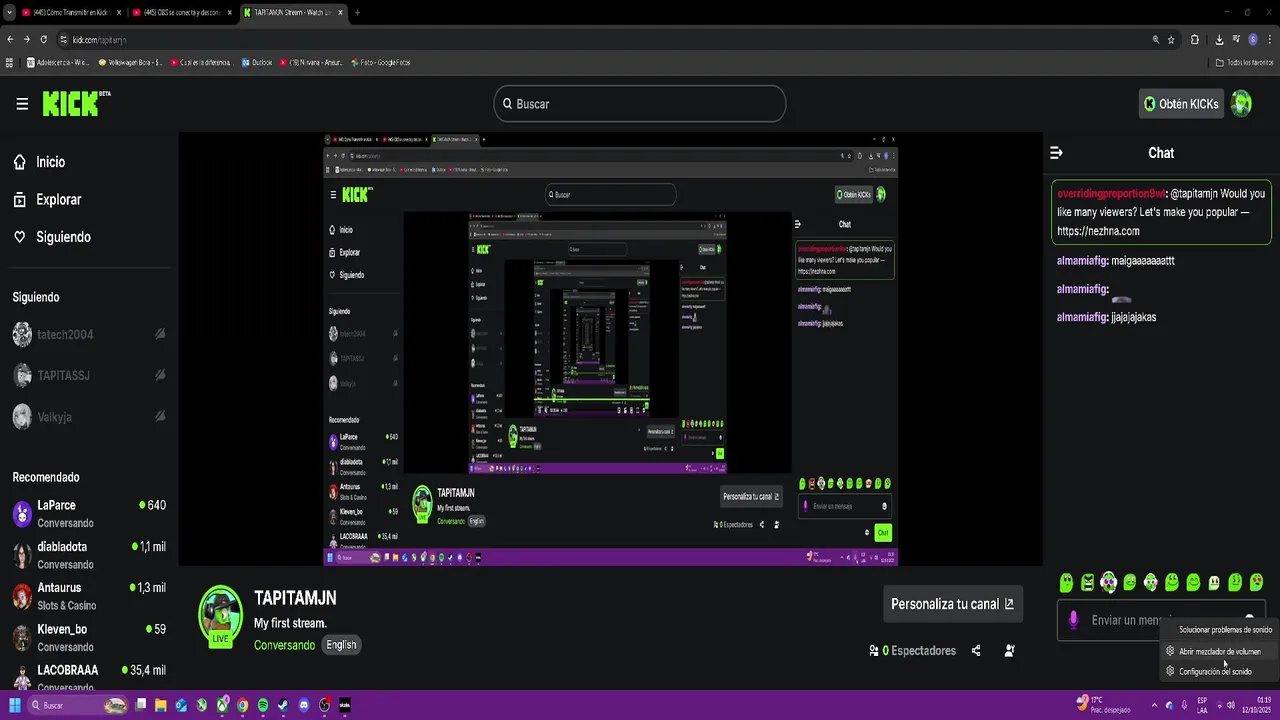Open the Outlook bookmark
Viewport: 1280px width, 720px height.
pos(257,62)
